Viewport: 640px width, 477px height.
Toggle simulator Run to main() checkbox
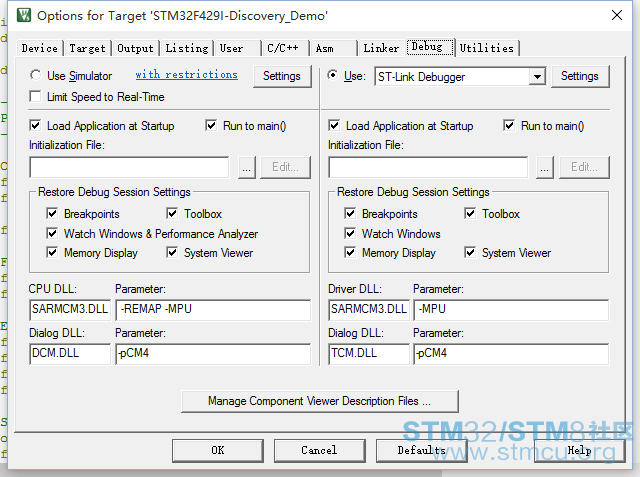pos(211,125)
